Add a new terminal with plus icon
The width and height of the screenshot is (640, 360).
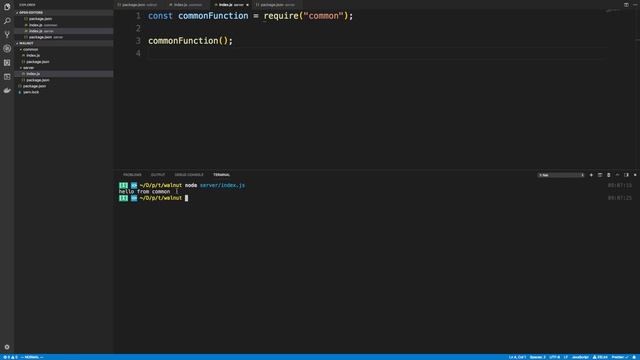click(x=591, y=175)
